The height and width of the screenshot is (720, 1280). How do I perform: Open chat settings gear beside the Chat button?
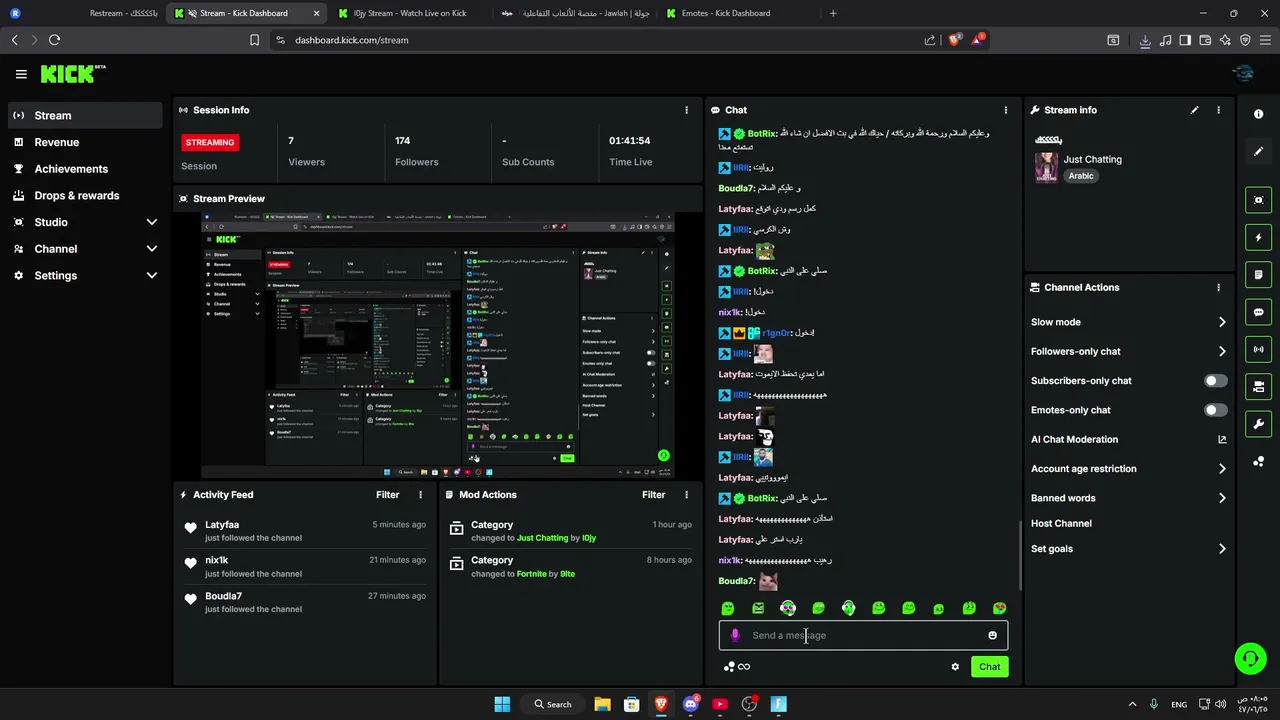coord(955,667)
